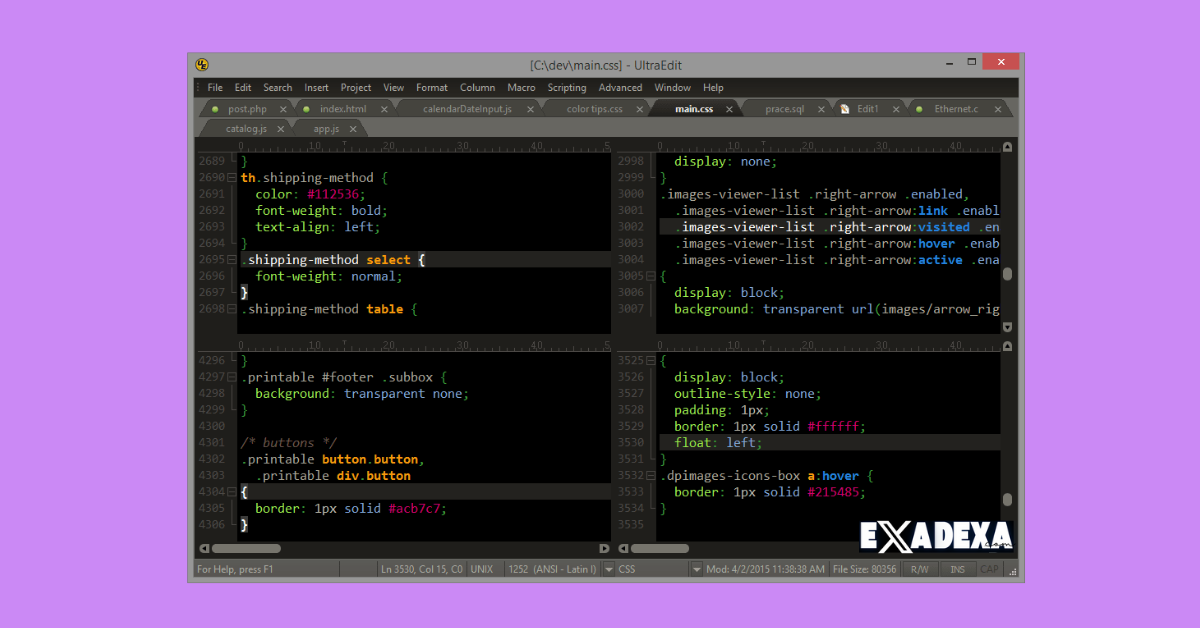Screen dimensions: 1200x628
Task: Click the up arrow of top-right vertical scrollbar
Action: coord(1007,148)
